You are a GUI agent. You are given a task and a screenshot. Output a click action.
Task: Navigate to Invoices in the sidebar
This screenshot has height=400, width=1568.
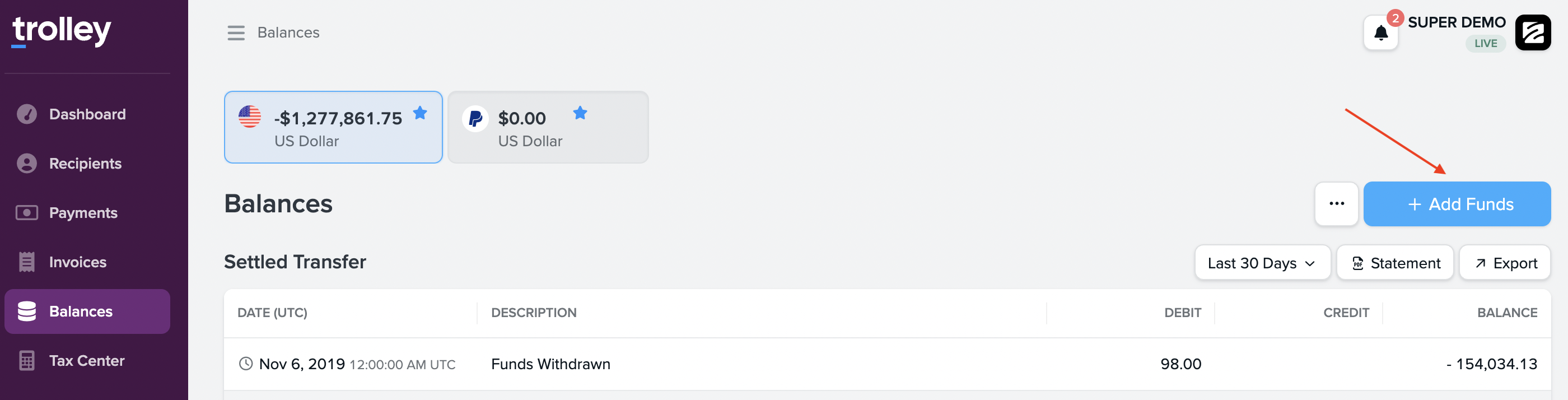point(77,262)
